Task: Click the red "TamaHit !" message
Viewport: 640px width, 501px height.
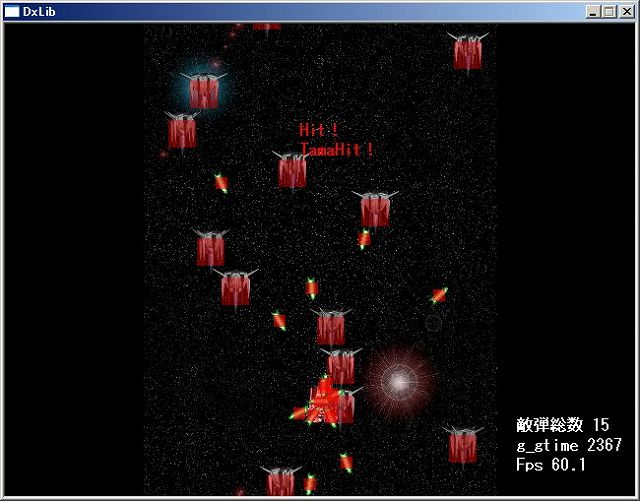Action: tap(336, 149)
